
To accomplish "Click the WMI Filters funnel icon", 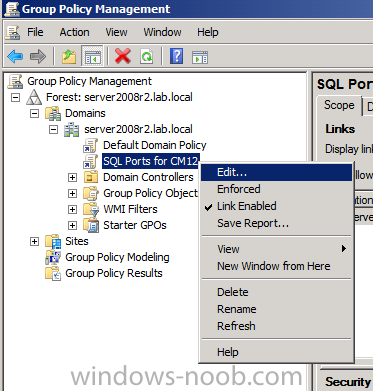I will 91,209.
